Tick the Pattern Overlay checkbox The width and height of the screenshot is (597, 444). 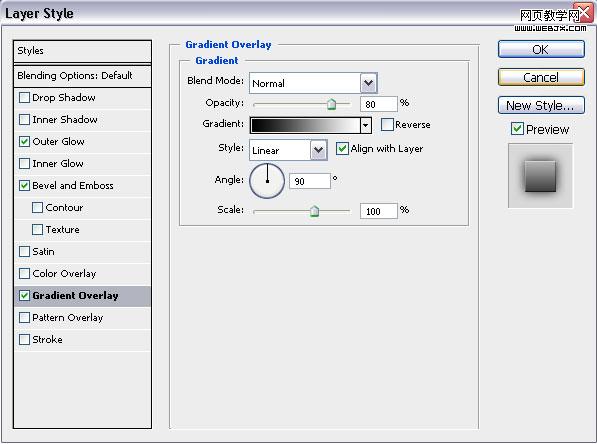(24, 318)
